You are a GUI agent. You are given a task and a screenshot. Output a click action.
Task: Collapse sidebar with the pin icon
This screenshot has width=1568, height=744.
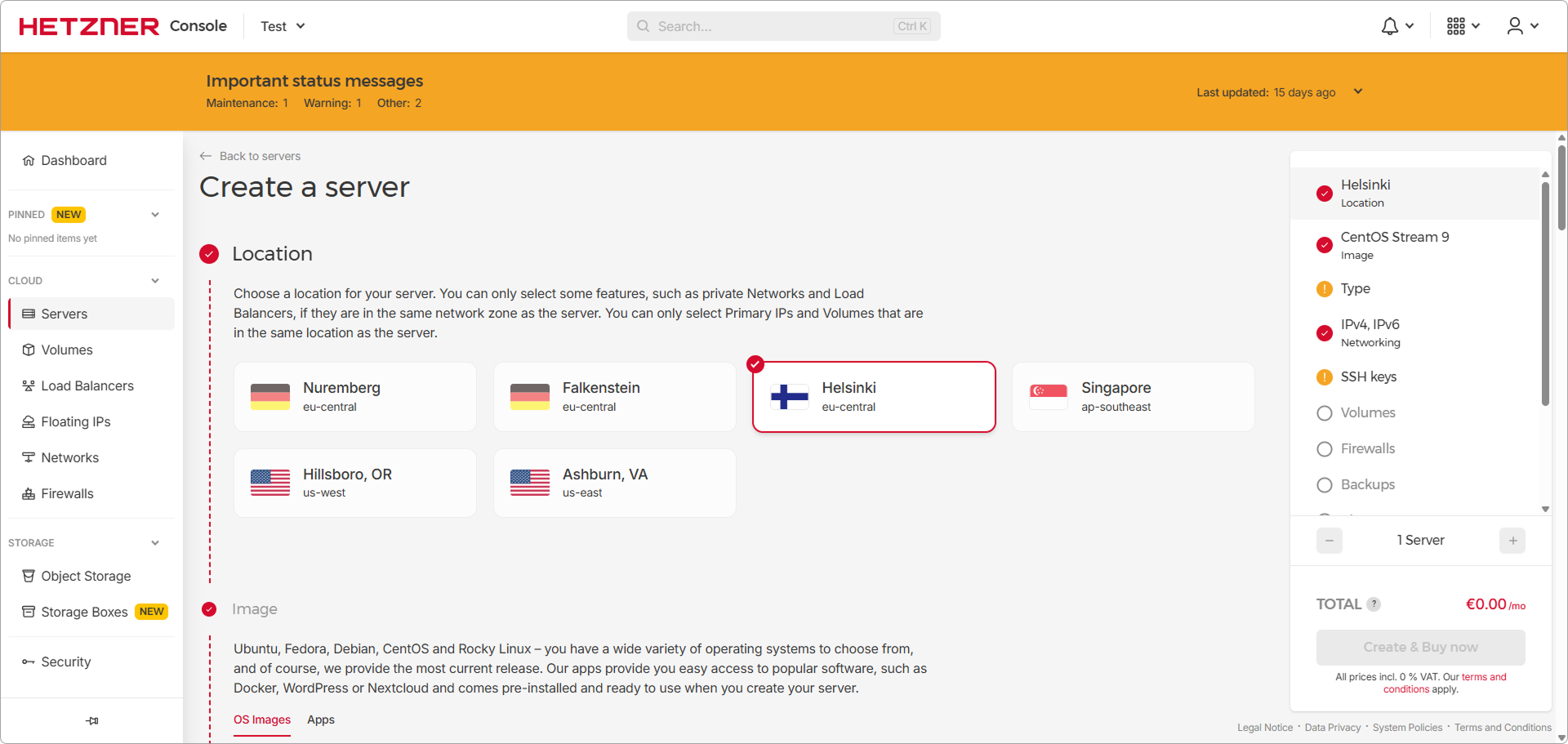(x=92, y=720)
